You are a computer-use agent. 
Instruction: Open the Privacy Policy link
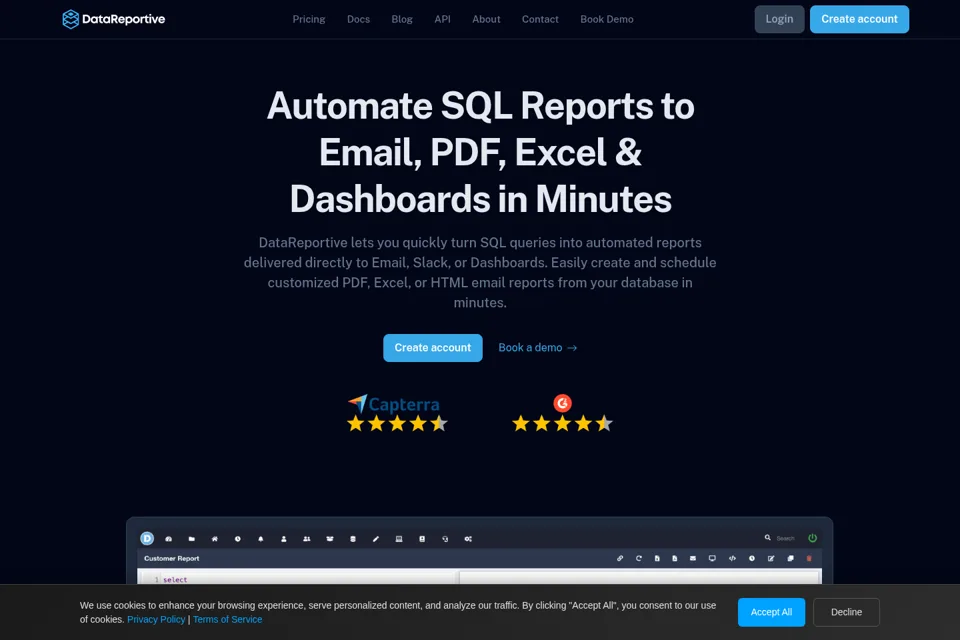[156, 619]
